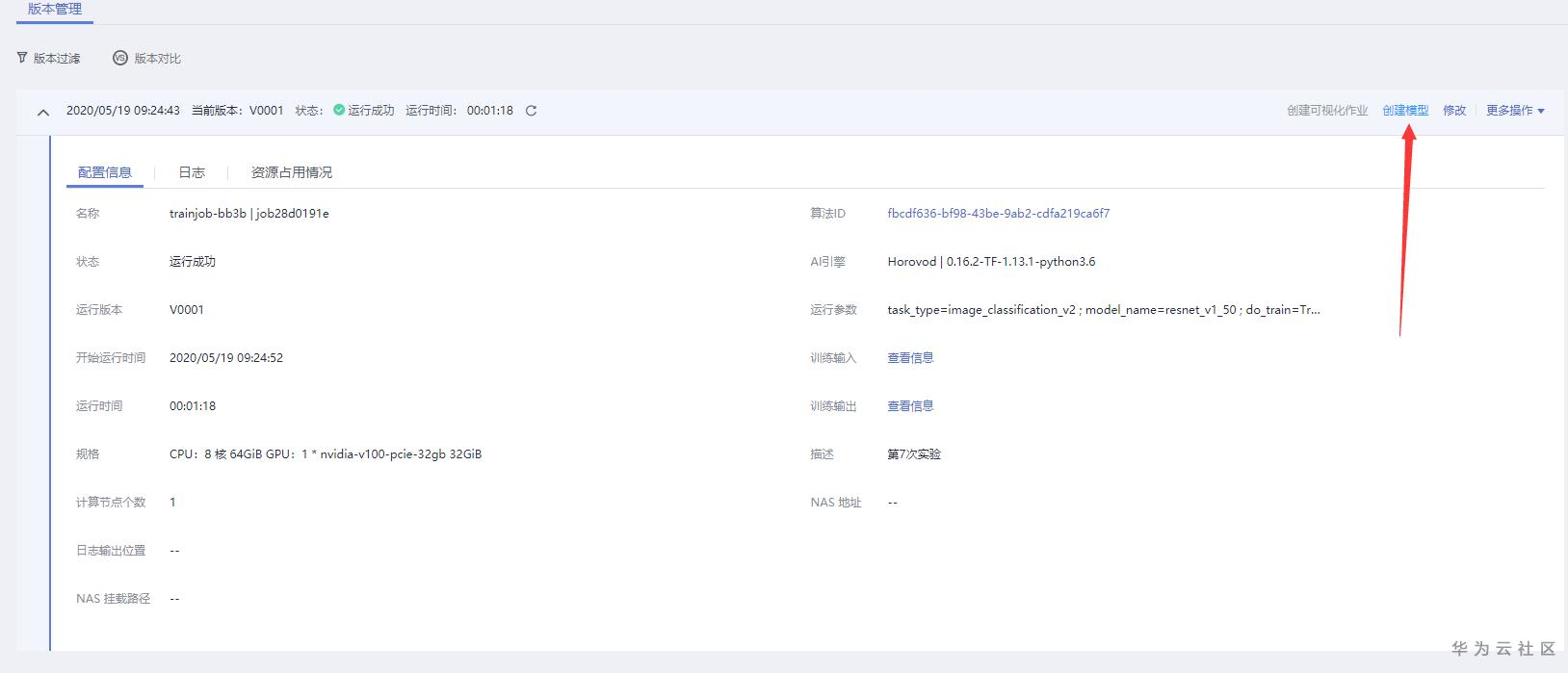Click the 创建模型 link
The width and height of the screenshot is (1568, 673).
(1405, 111)
